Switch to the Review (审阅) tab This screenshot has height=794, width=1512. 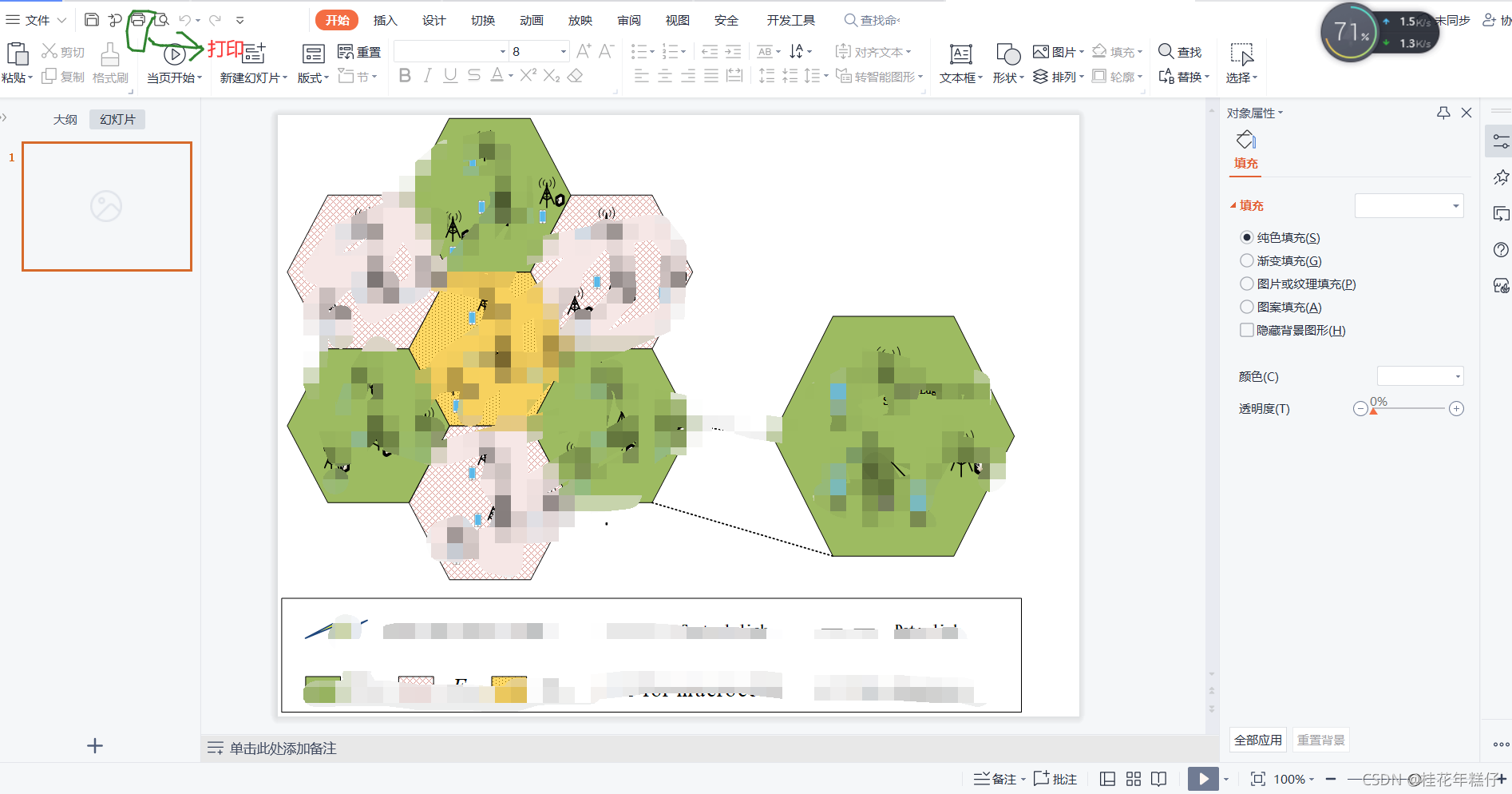pos(629,20)
